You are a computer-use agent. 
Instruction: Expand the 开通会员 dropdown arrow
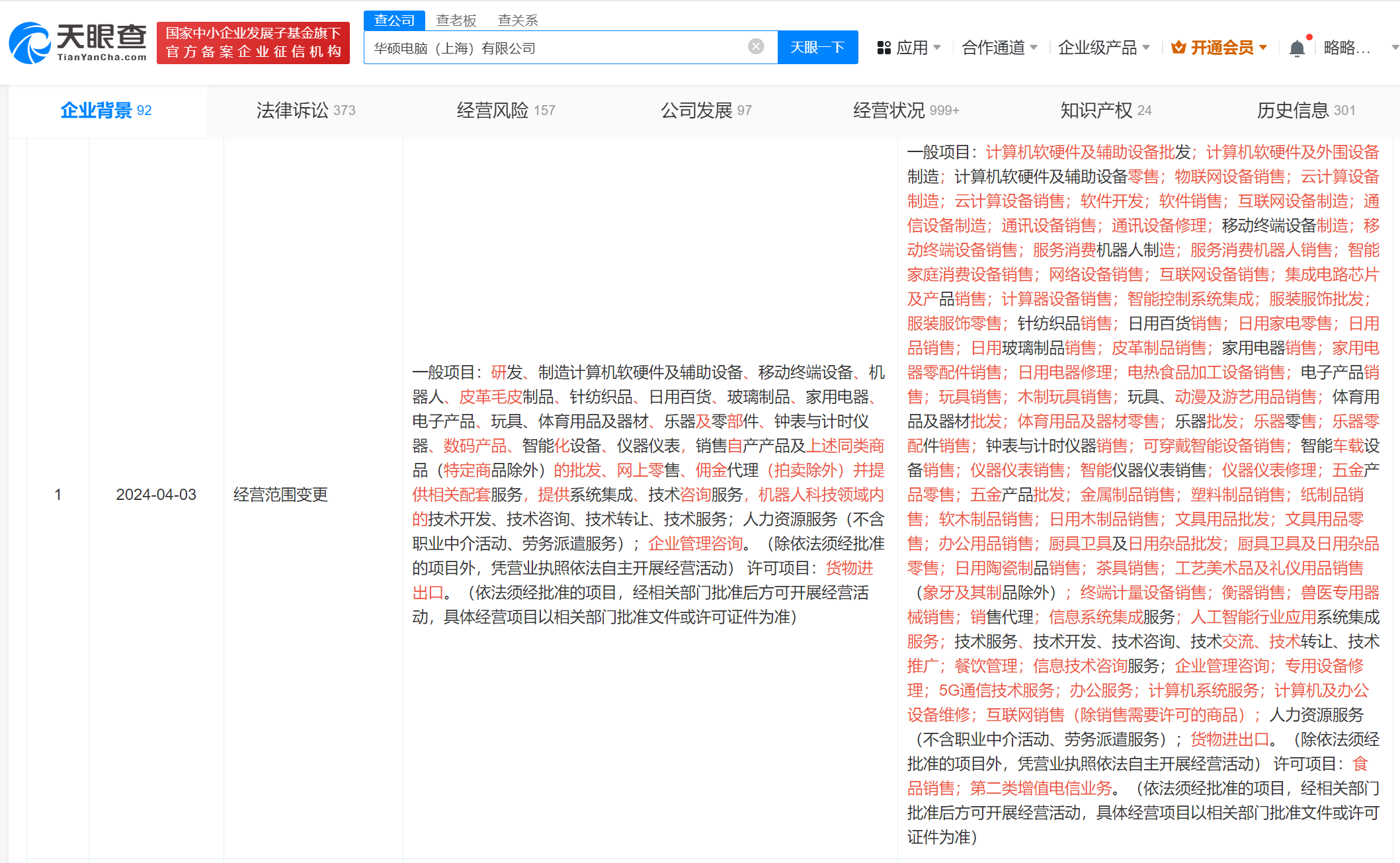point(1262,47)
